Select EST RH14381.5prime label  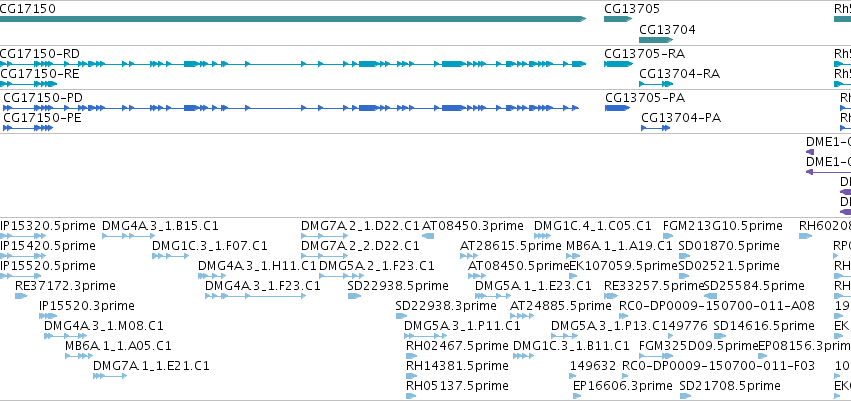point(457,366)
